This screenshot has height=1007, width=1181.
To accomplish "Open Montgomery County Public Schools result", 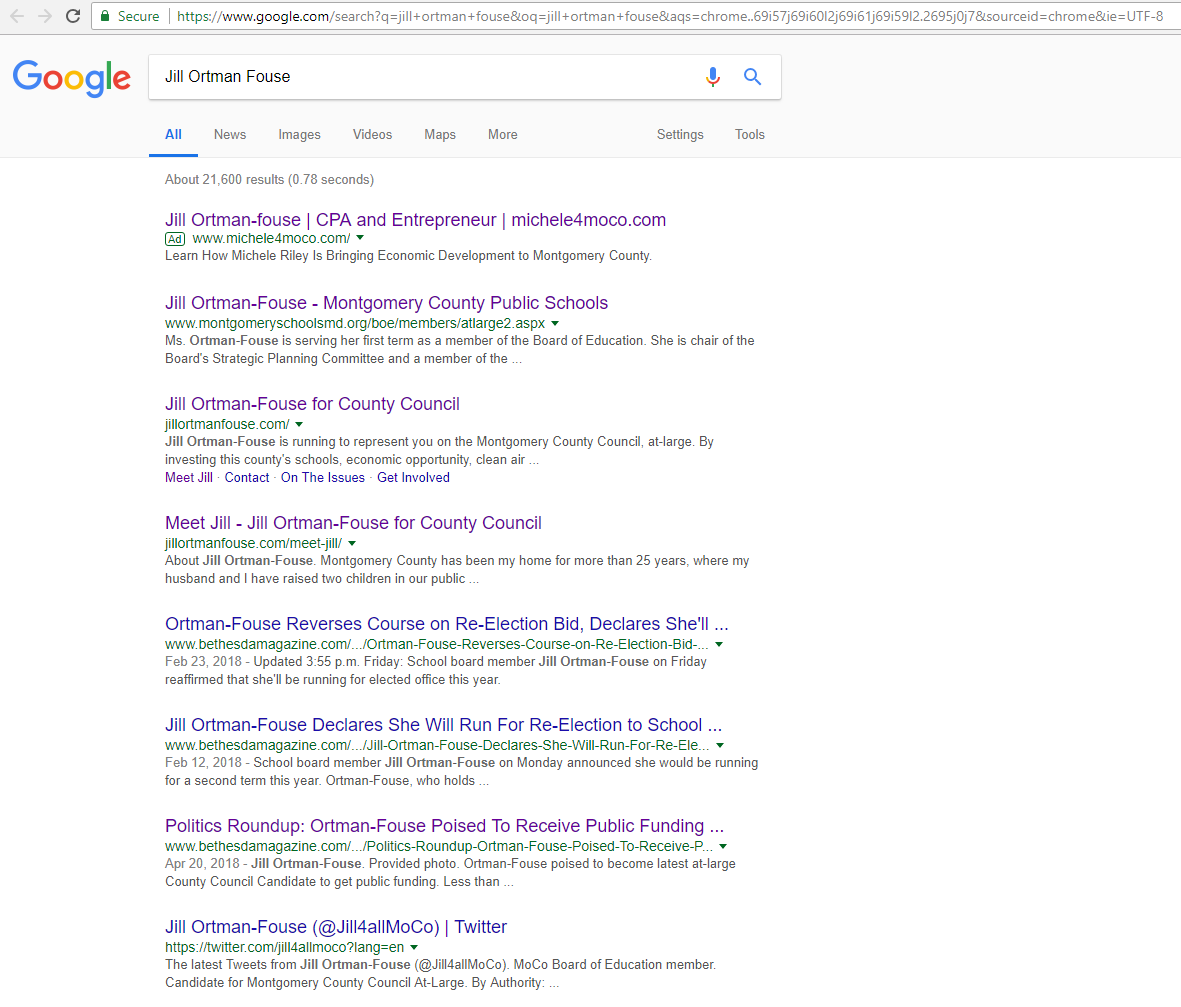I will pyautogui.click(x=386, y=303).
